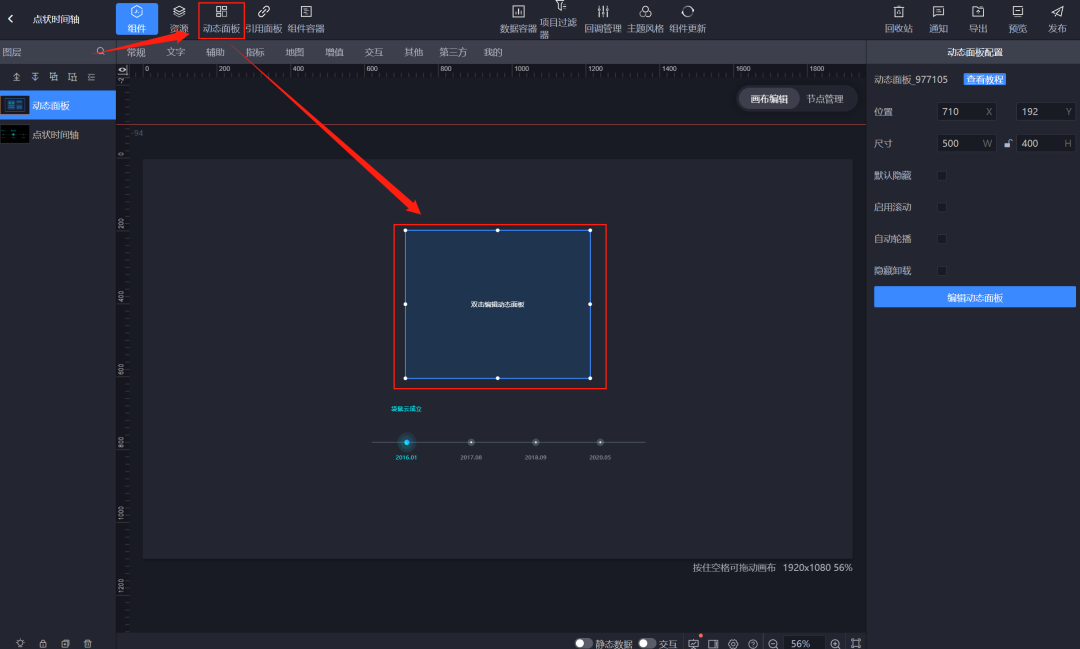Open the help question mark icon
1080x649 pixels.
pos(753,643)
